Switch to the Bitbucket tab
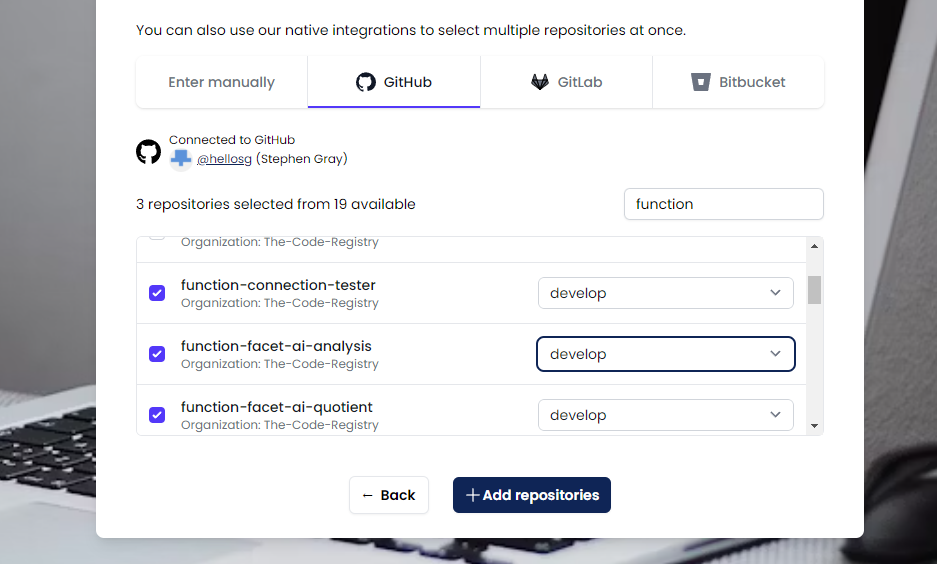937x564 pixels. pos(738,82)
